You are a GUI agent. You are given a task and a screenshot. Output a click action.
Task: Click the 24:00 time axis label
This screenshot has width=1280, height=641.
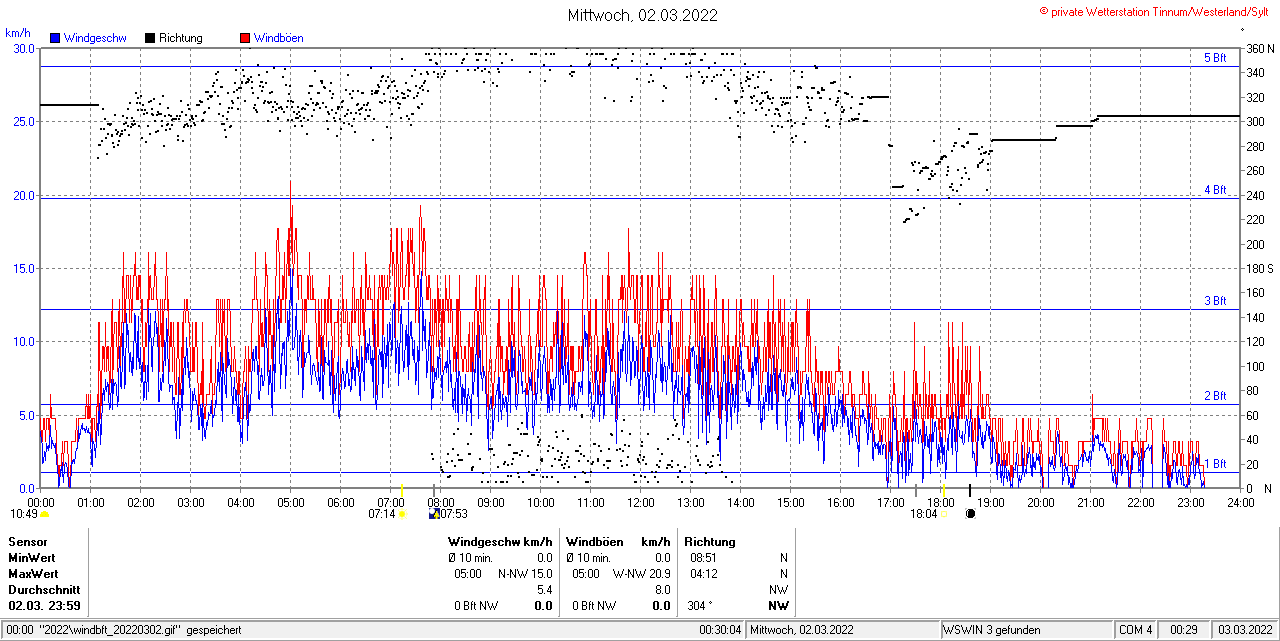(1240, 502)
